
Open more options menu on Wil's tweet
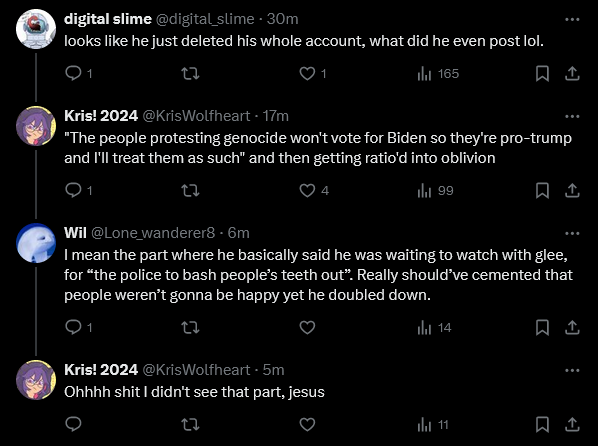[x=572, y=233]
